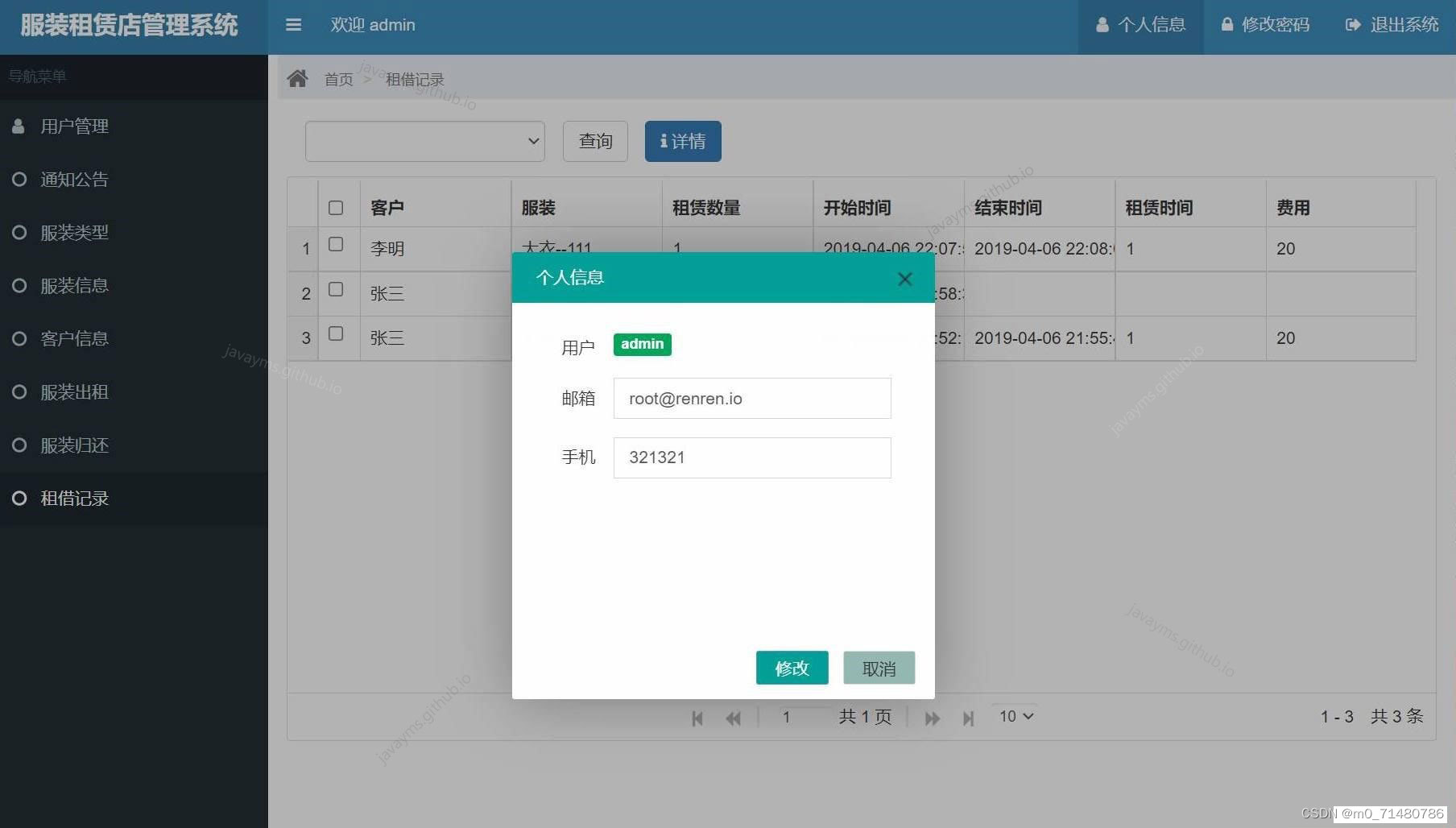Click end time 2019-04-06 21:55 cell

tap(1040, 338)
